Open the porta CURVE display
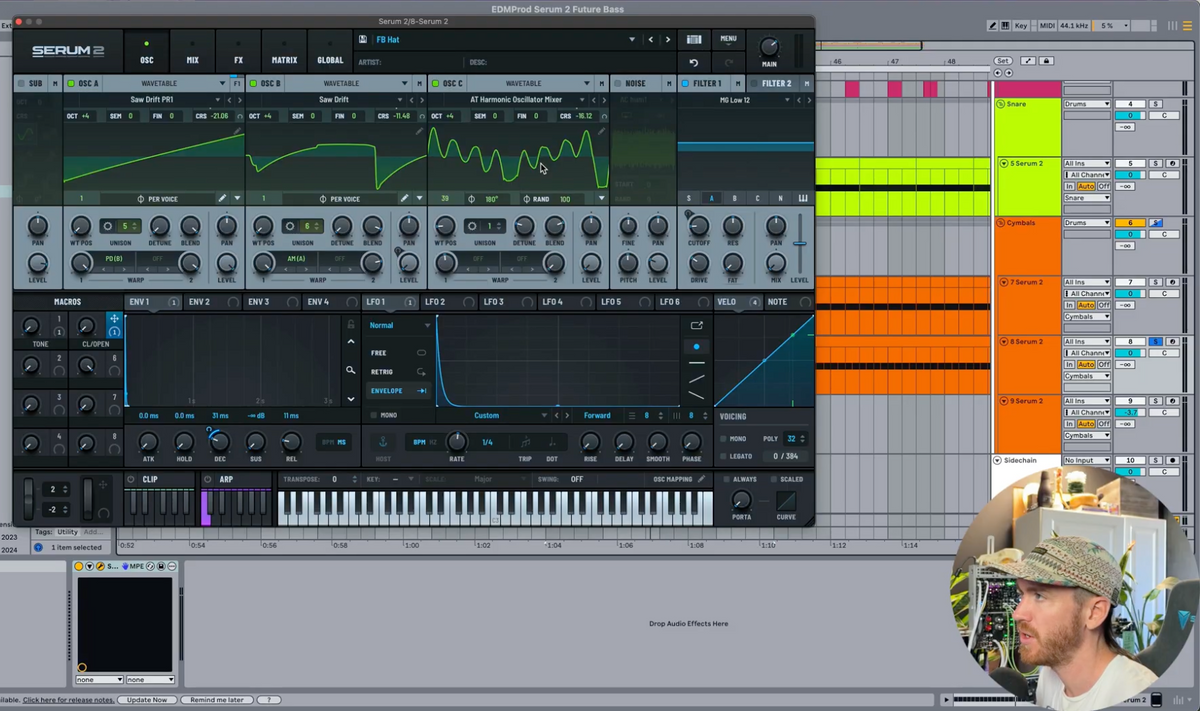Viewport: 1200px width, 711px height. tap(786, 501)
